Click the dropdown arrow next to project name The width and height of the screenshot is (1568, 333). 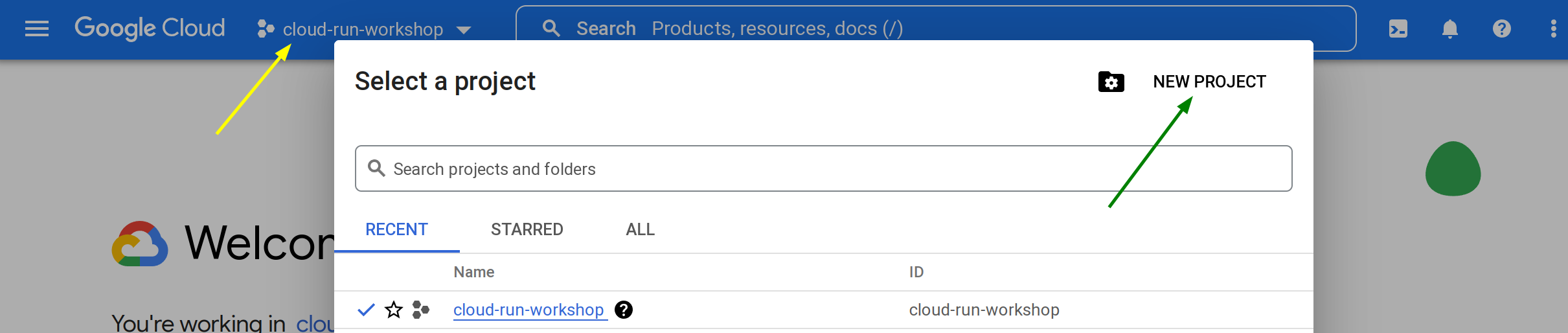[464, 30]
